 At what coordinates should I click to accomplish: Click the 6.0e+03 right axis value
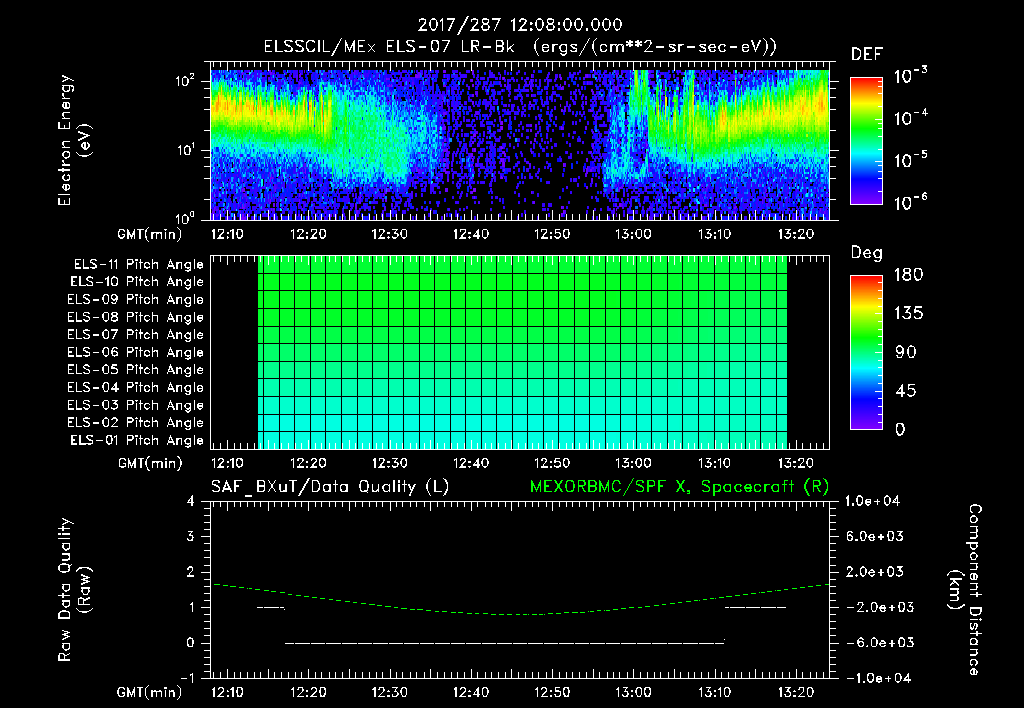(x=875, y=536)
